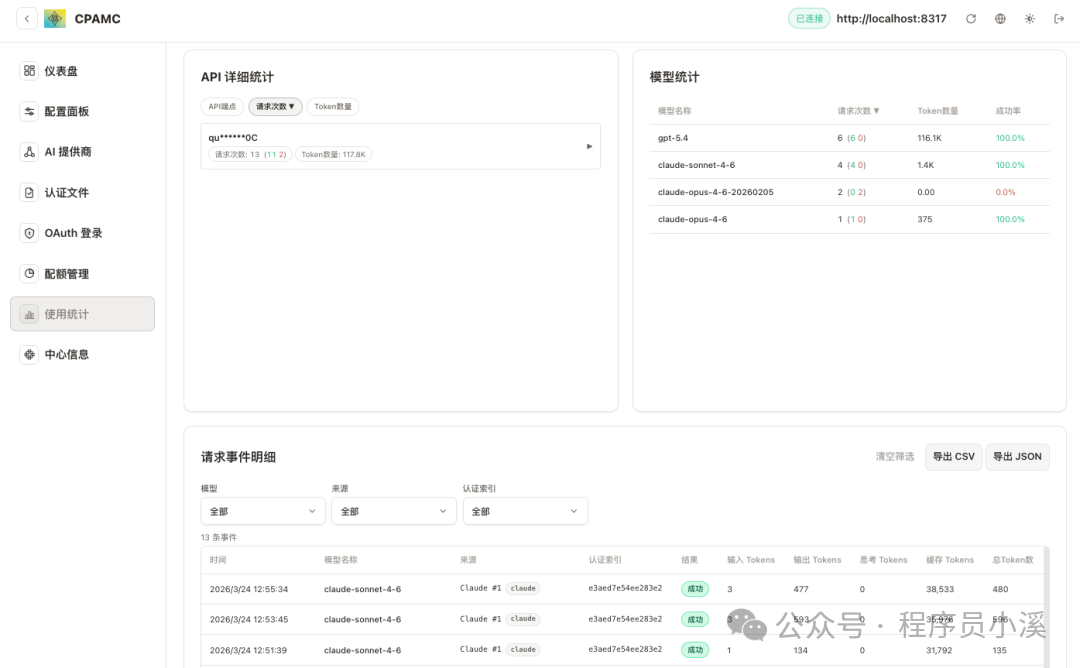Expand the qu******0C API entry arrow

click(589, 146)
